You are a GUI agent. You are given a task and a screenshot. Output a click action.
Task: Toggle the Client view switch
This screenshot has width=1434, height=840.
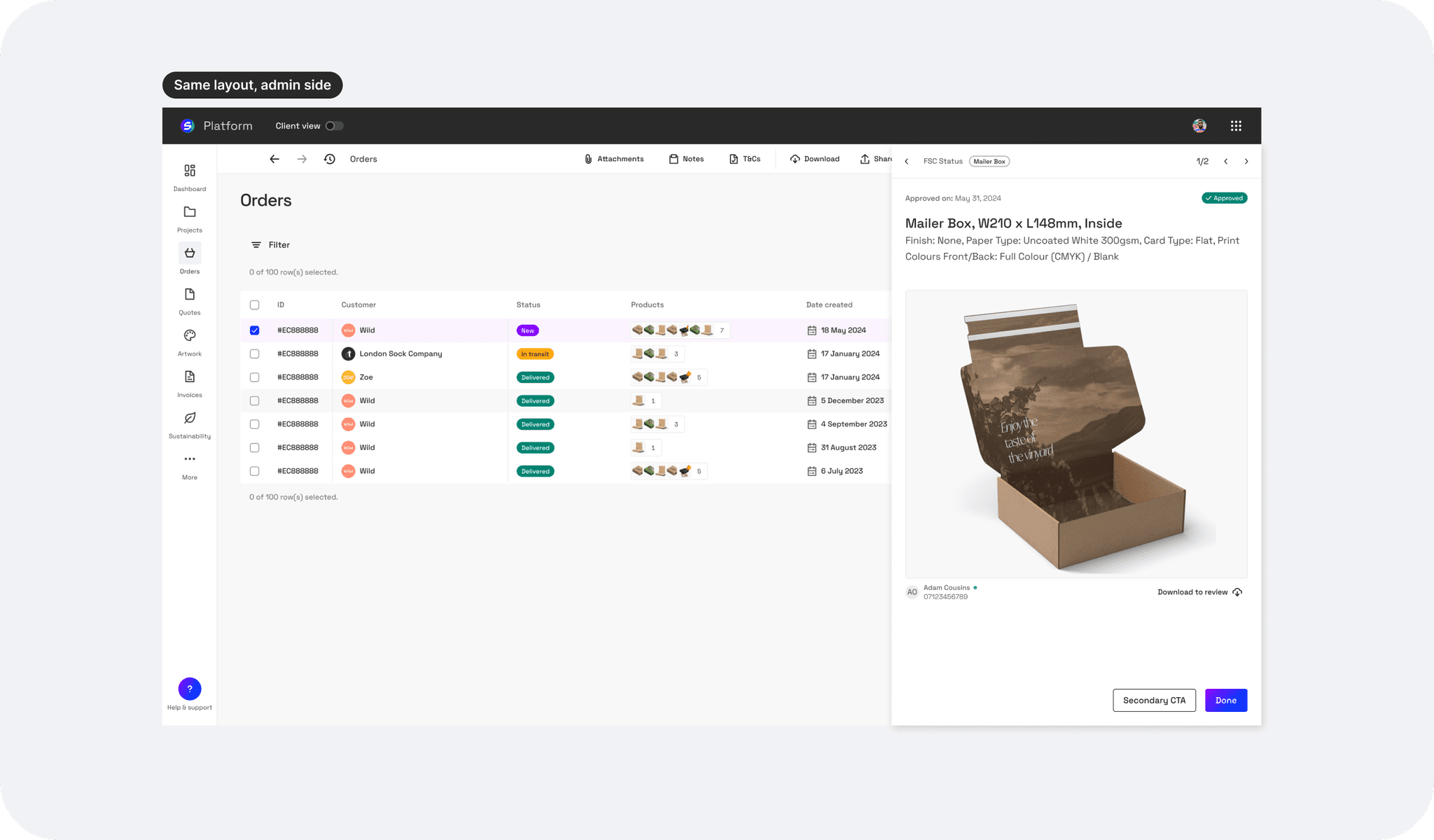pos(334,126)
